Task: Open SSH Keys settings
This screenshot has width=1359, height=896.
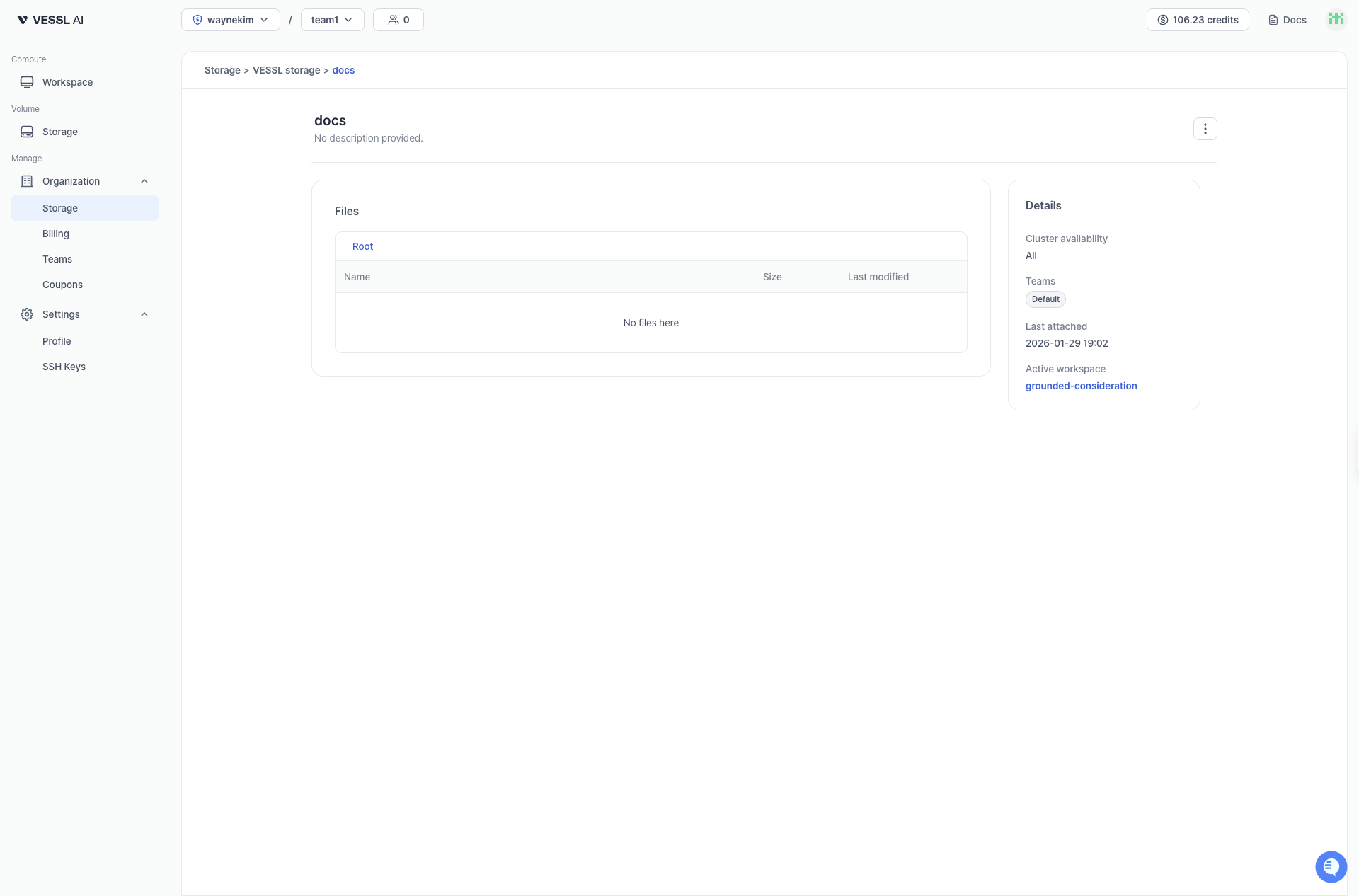Action: point(64,367)
